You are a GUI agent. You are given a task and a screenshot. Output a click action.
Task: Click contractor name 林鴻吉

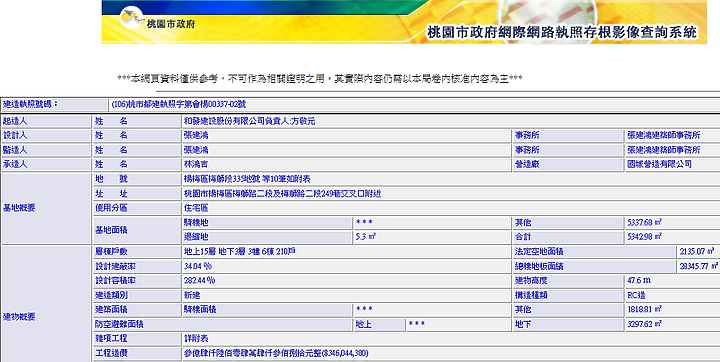click(x=196, y=164)
